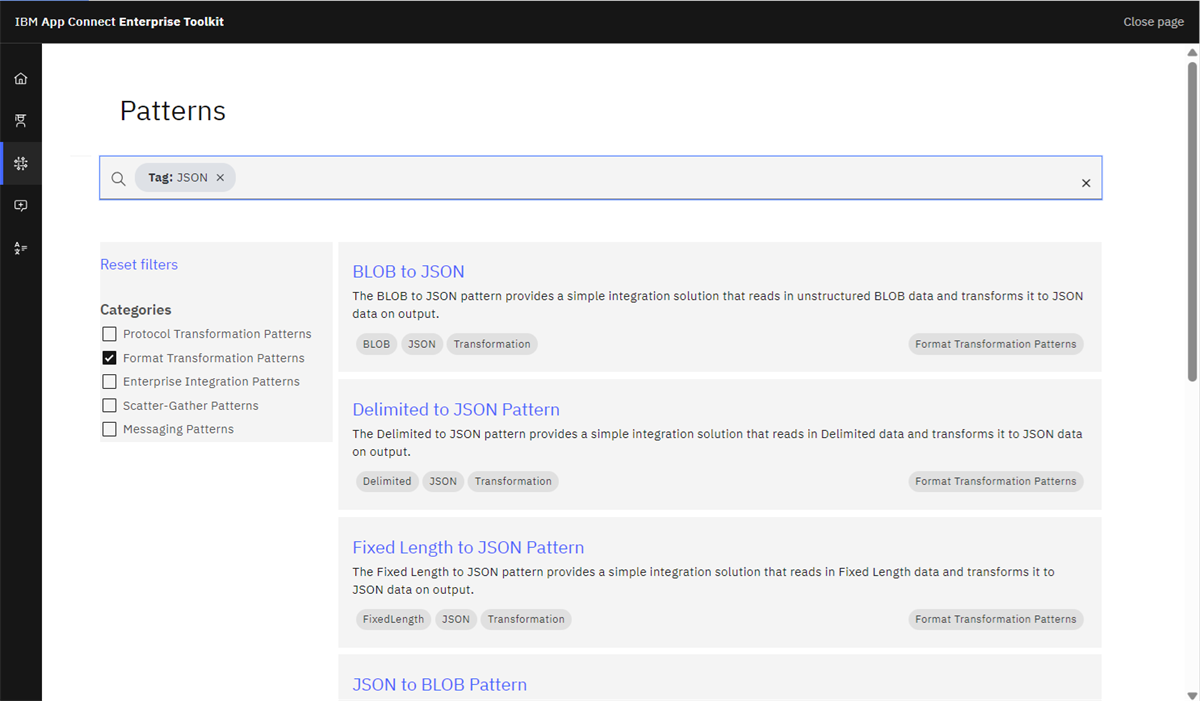Select the Delimited tag under Delimited to JSON
The height and width of the screenshot is (701, 1200).
point(387,481)
